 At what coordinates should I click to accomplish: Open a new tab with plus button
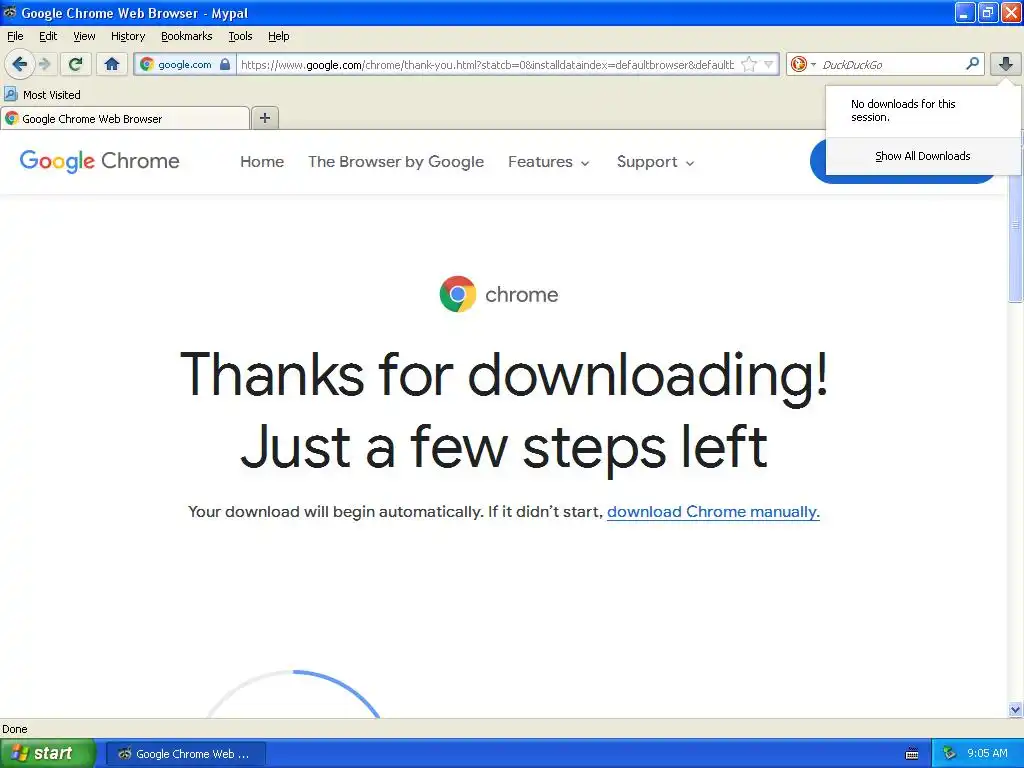(264, 118)
